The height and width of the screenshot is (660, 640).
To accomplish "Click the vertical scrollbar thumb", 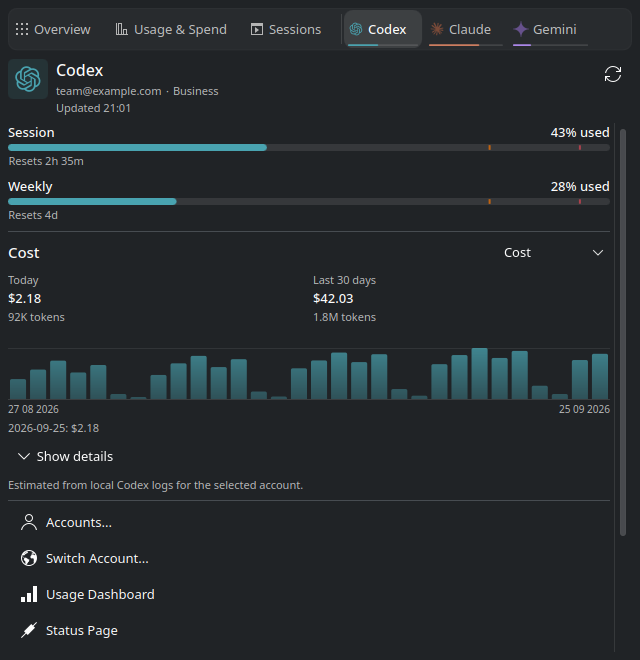I will pos(623,333).
